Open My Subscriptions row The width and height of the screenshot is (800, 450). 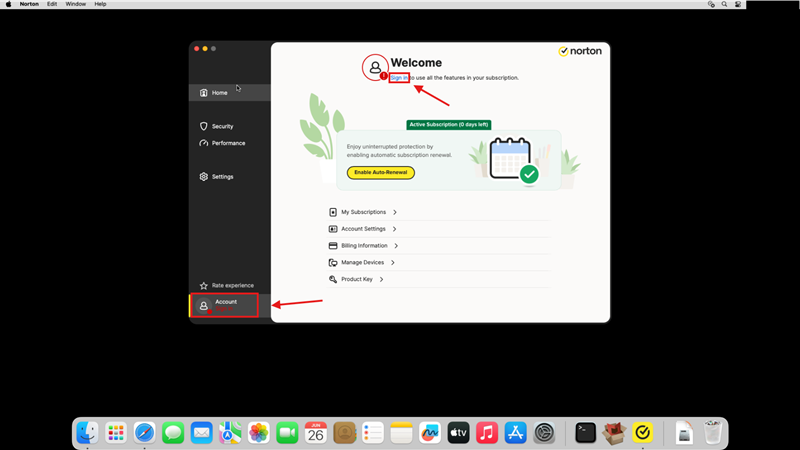(439, 212)
